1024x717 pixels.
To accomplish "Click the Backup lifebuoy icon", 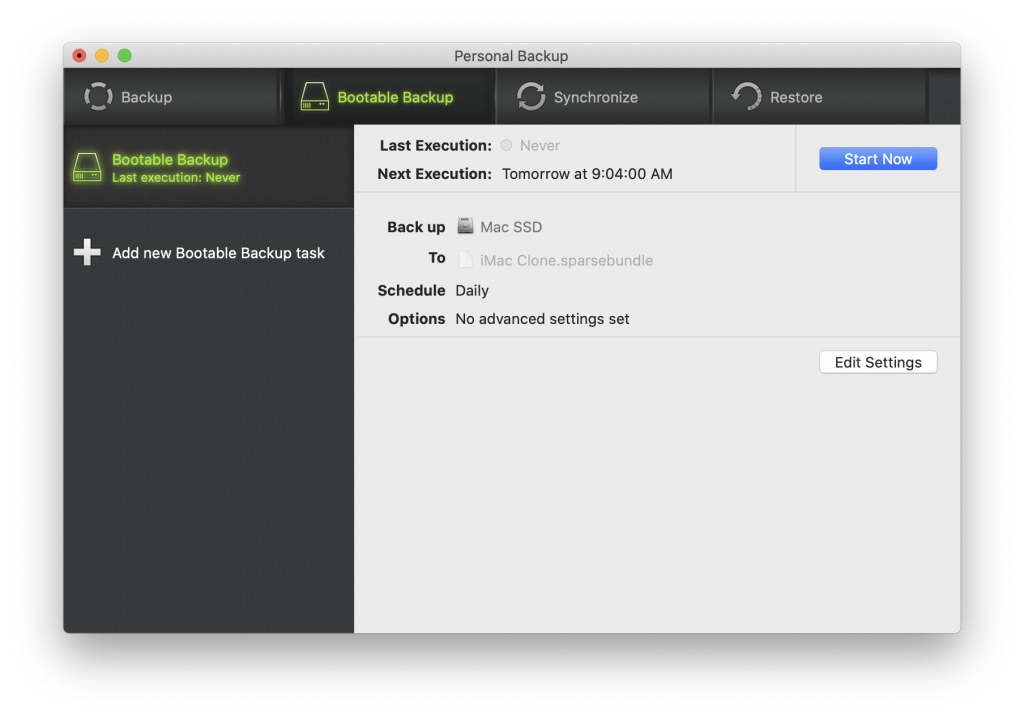I will [99, 97].
